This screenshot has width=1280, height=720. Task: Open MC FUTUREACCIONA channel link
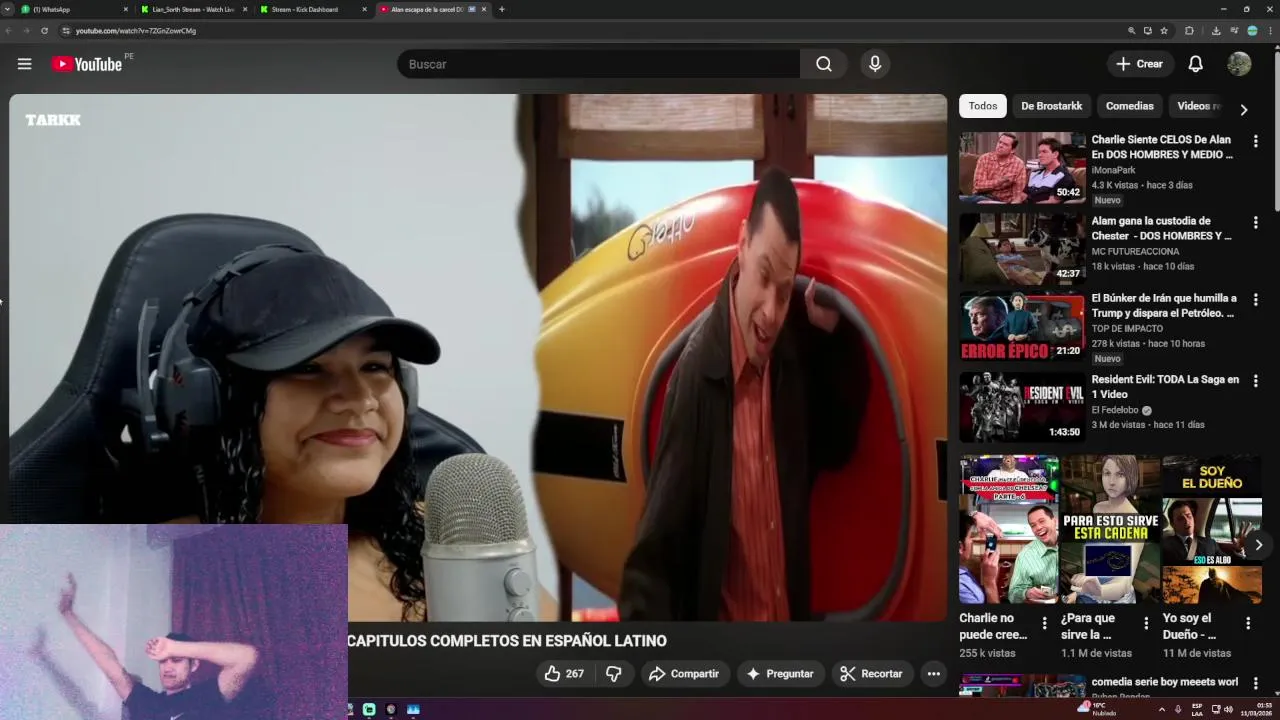coord(1135,251)
